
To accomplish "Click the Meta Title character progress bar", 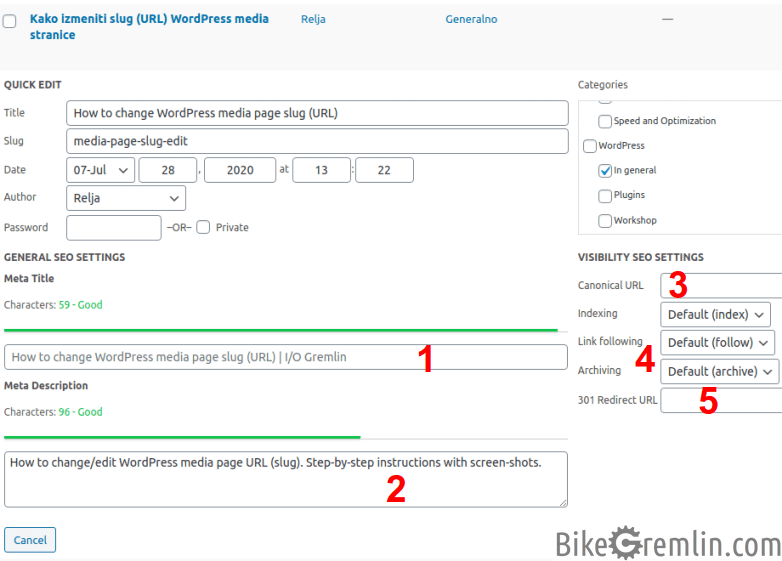I will point(286,330).
